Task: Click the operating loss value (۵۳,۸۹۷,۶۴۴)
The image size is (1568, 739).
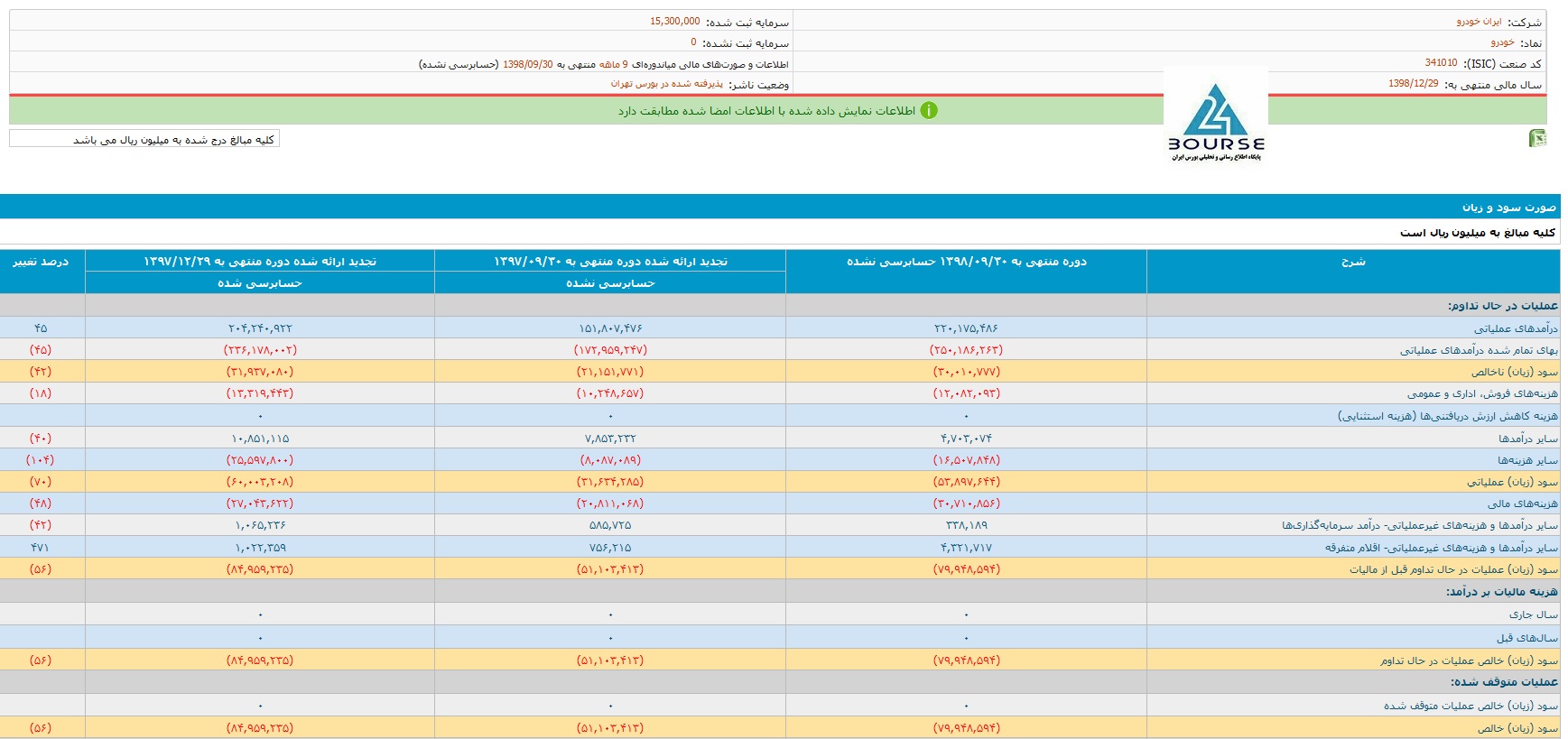Action: 966,482
